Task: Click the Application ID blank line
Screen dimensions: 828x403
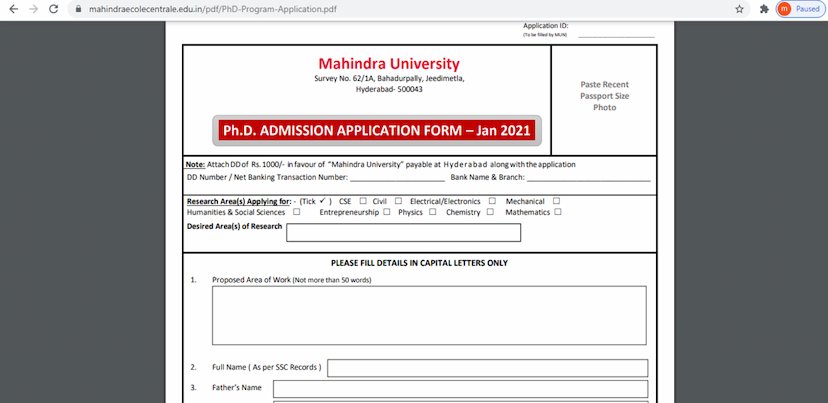Action: click(616, 34)
